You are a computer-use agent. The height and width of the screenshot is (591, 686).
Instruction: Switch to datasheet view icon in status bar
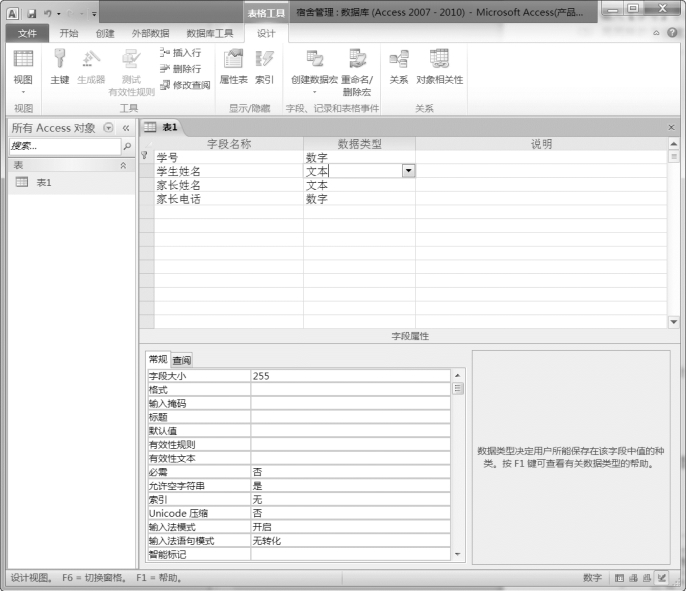point(619,578)
